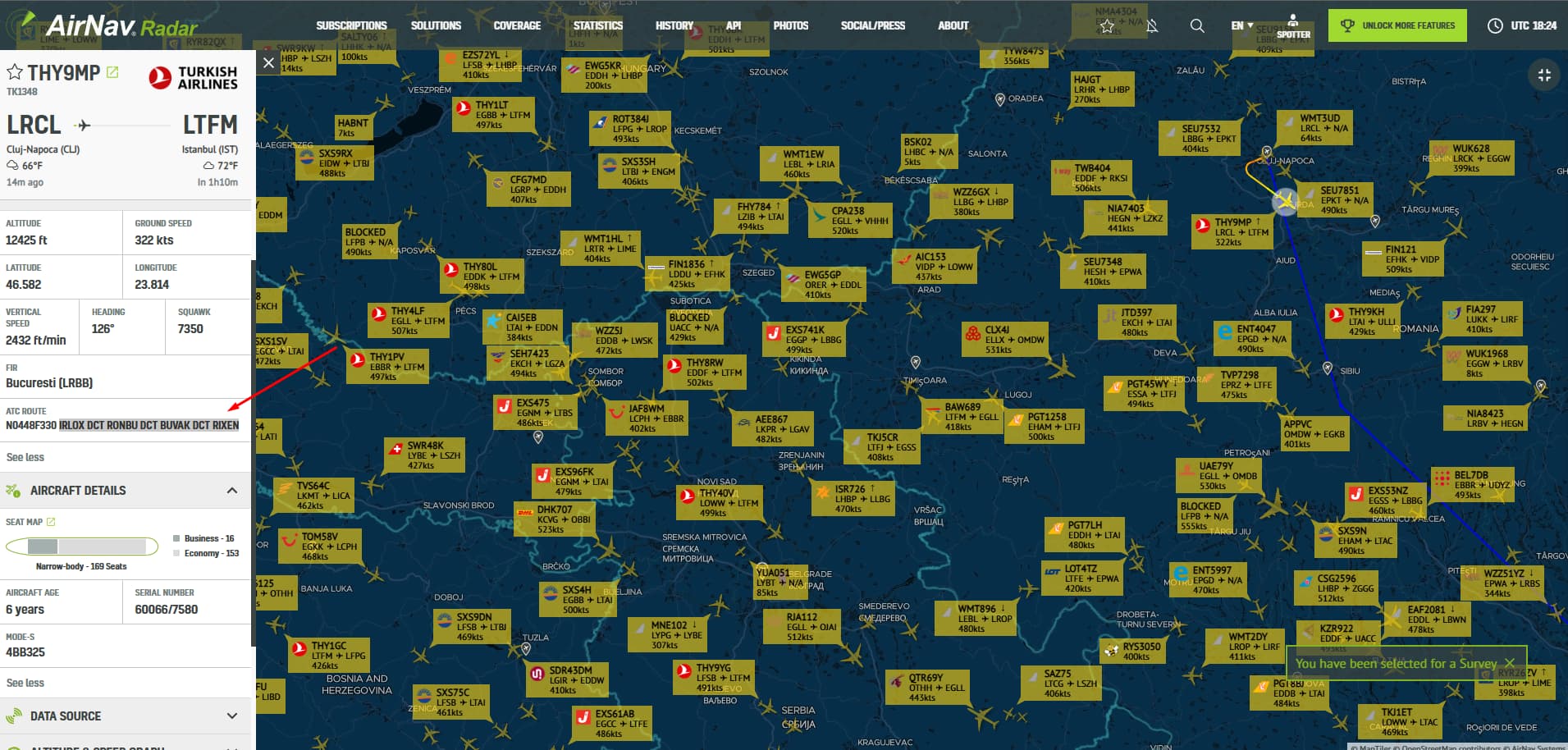This screenshot has width=1568, height=750.
Task: Click the Aircraft Details panel icon
Action: click(13, 491)
